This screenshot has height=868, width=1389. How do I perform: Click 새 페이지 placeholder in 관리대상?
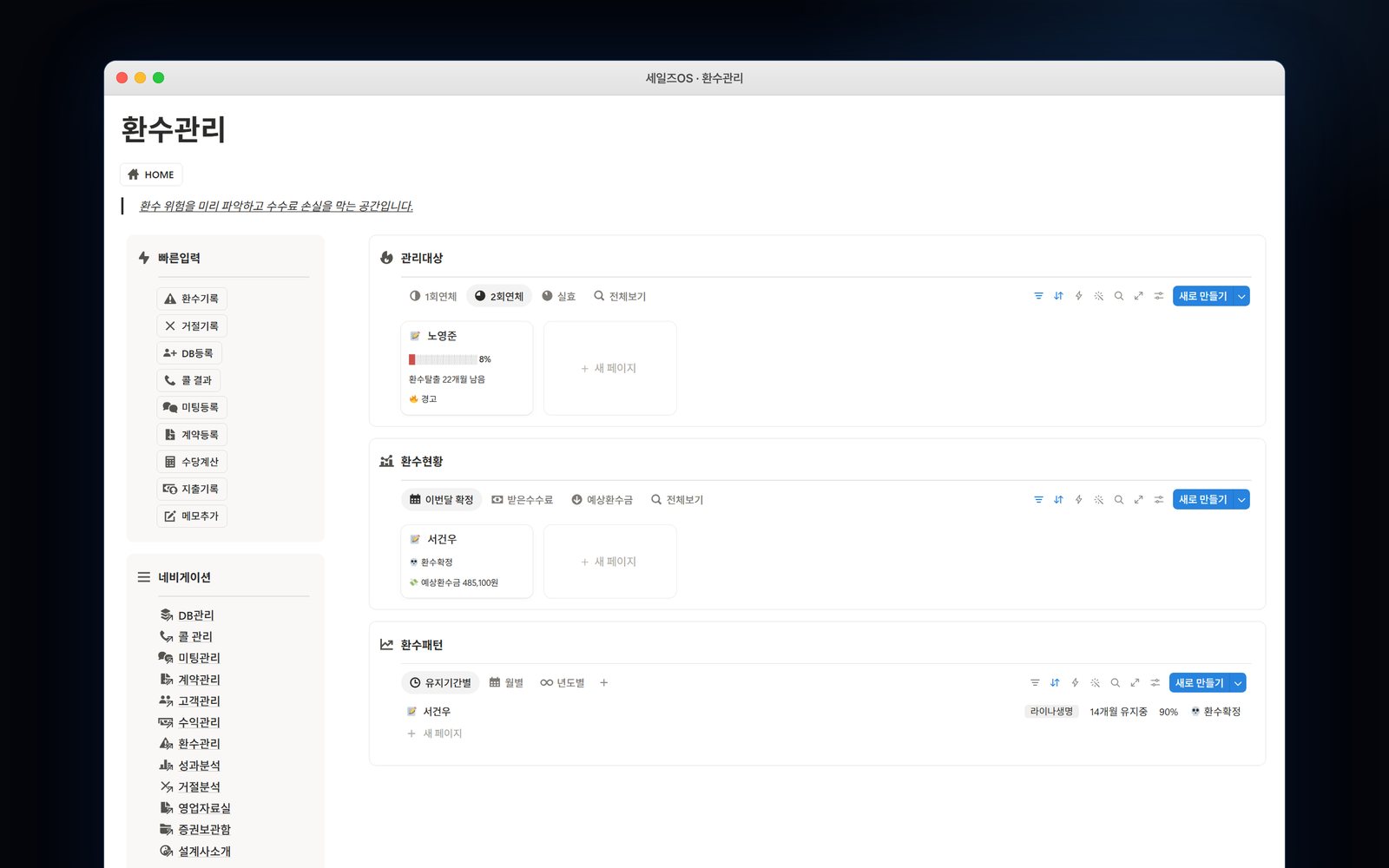pyautogui.click(x=610, y=368)
